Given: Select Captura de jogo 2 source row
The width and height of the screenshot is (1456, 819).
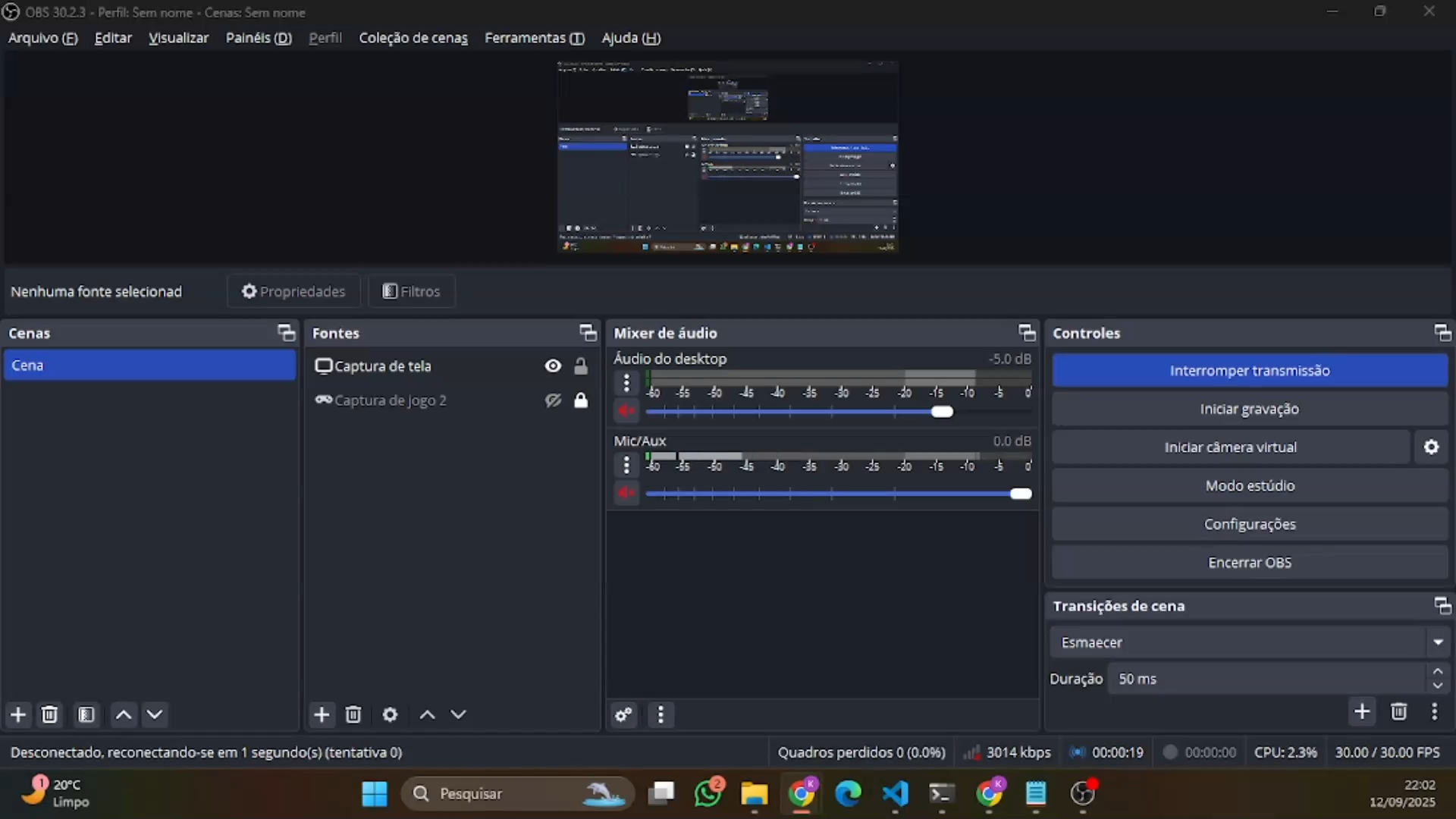Looking at the screenshot, I should (452, 400).
